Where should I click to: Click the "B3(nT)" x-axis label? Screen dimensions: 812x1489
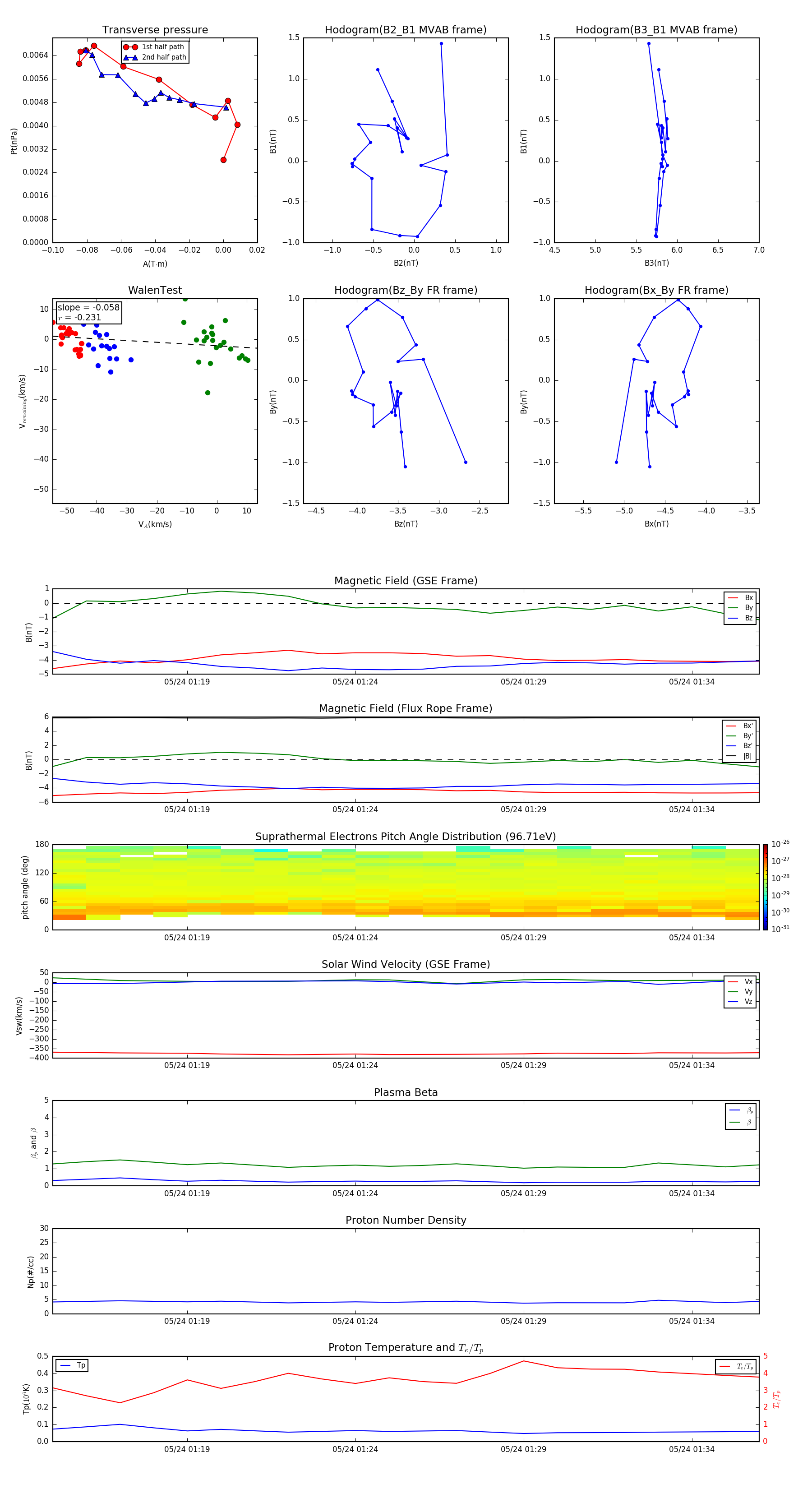[x=656, y=263]
